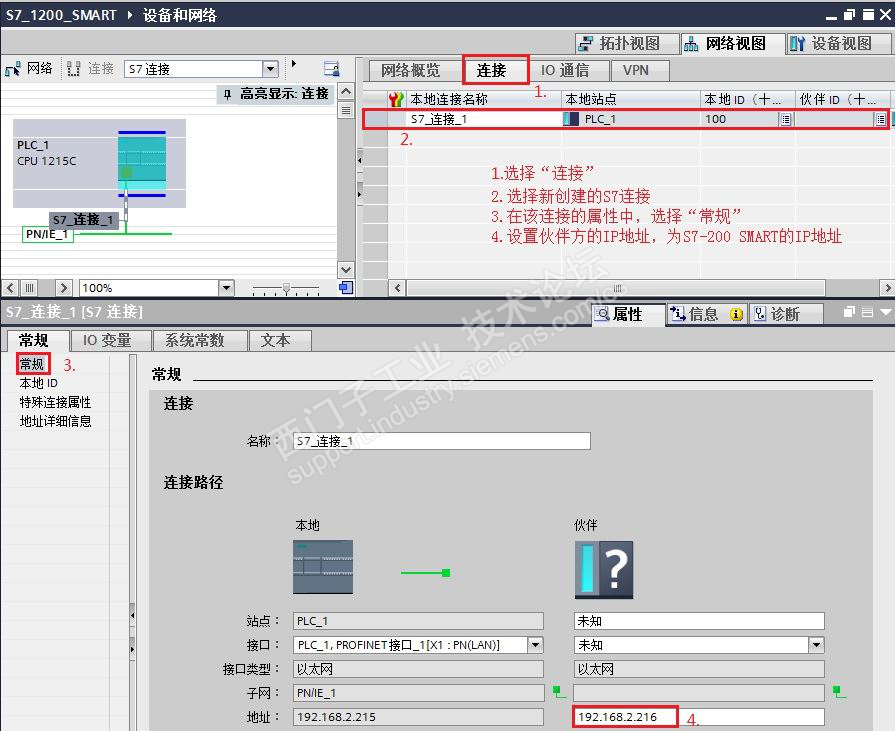Click the local subnet PN/IE_1 field

tap(418, 693)
